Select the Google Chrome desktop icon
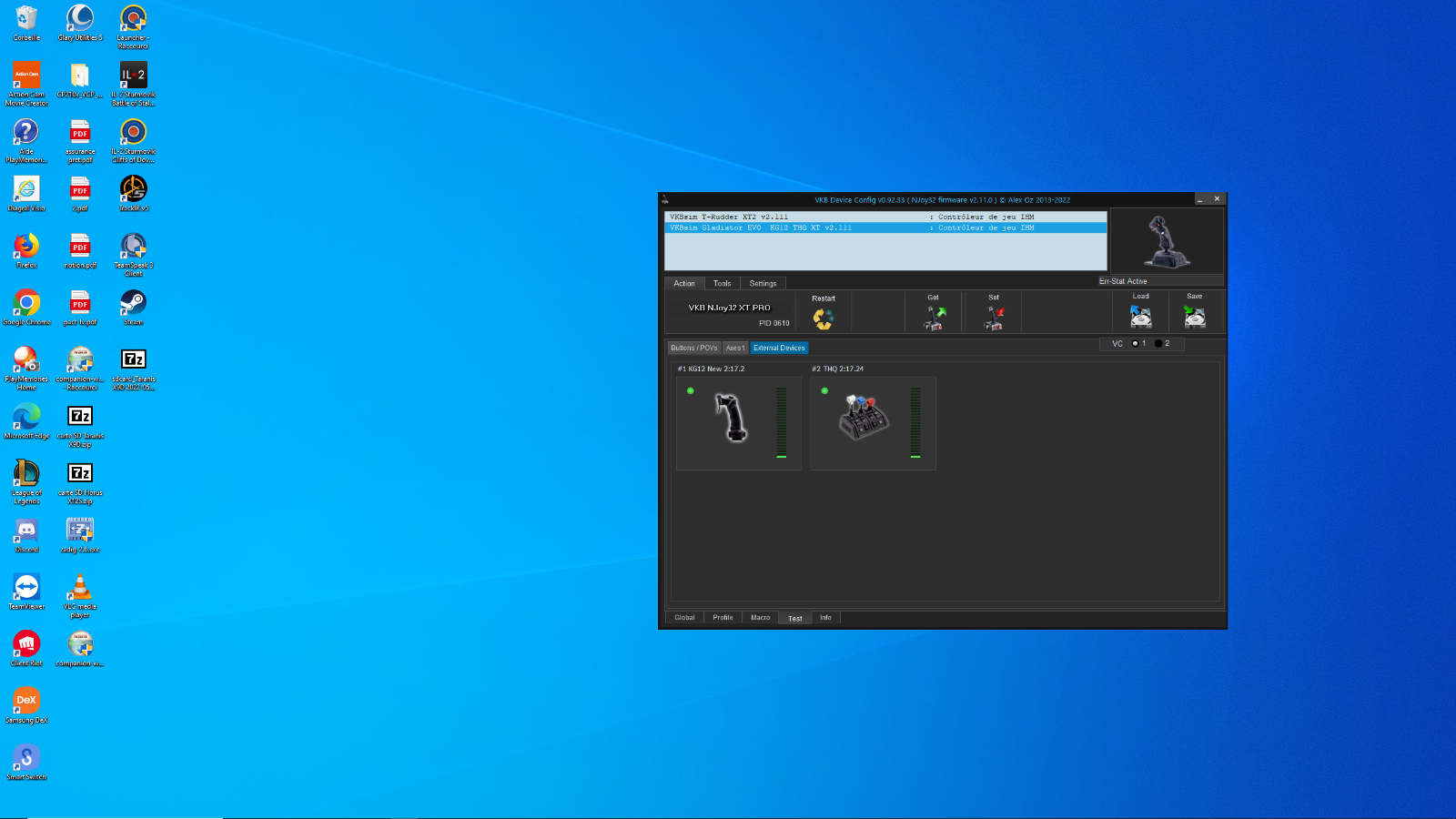Screen dimensions: 1456x819 pyautogui.click(x=26, y=308)
